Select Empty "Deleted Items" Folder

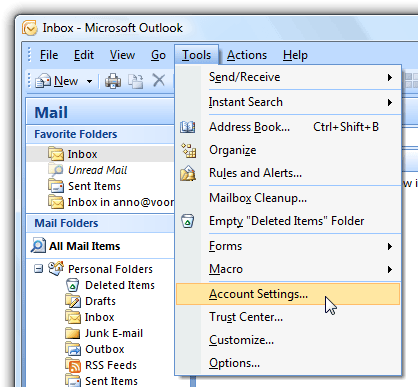click(288, 221)
